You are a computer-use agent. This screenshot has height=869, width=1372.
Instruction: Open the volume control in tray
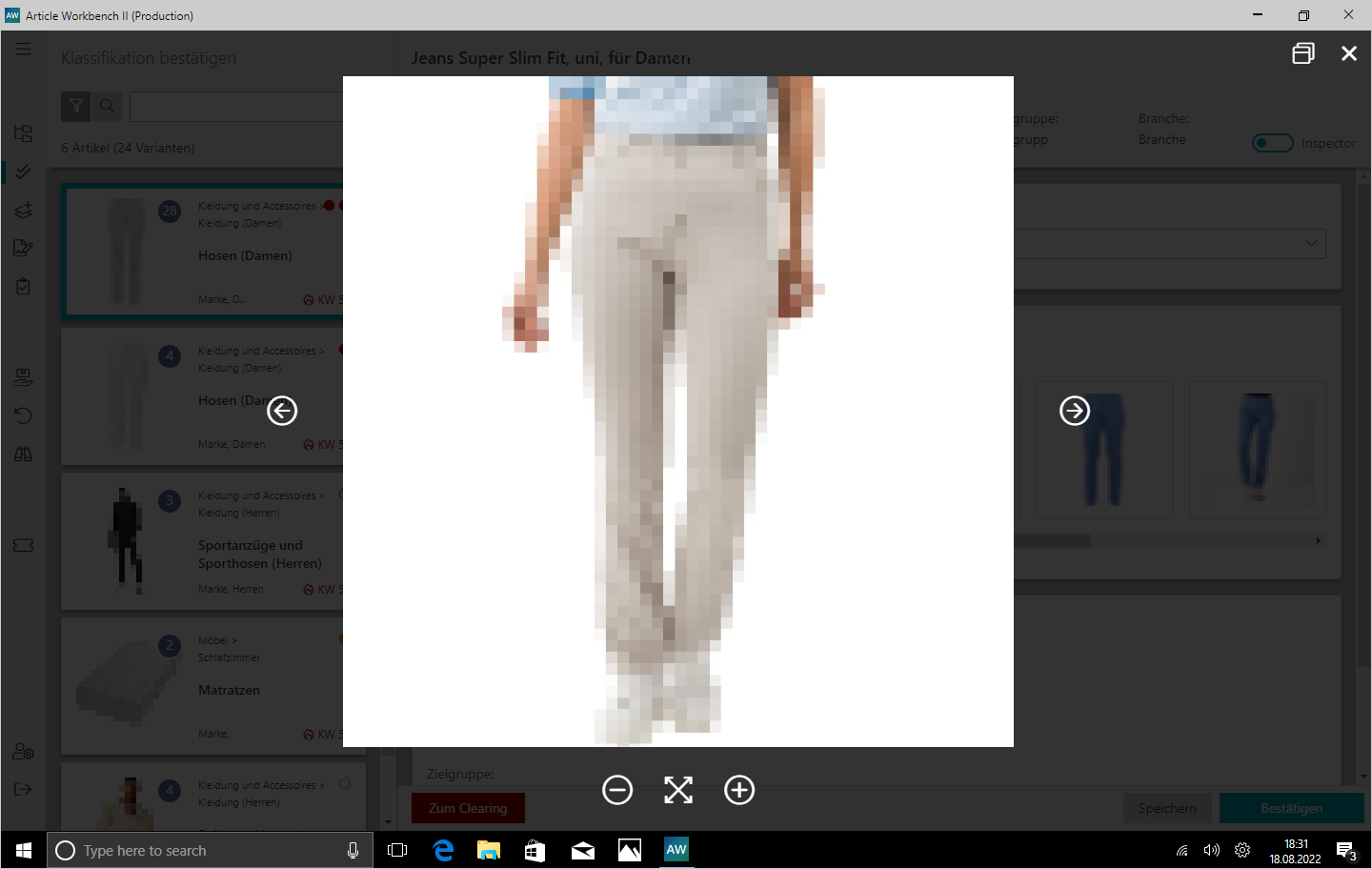1212,850
